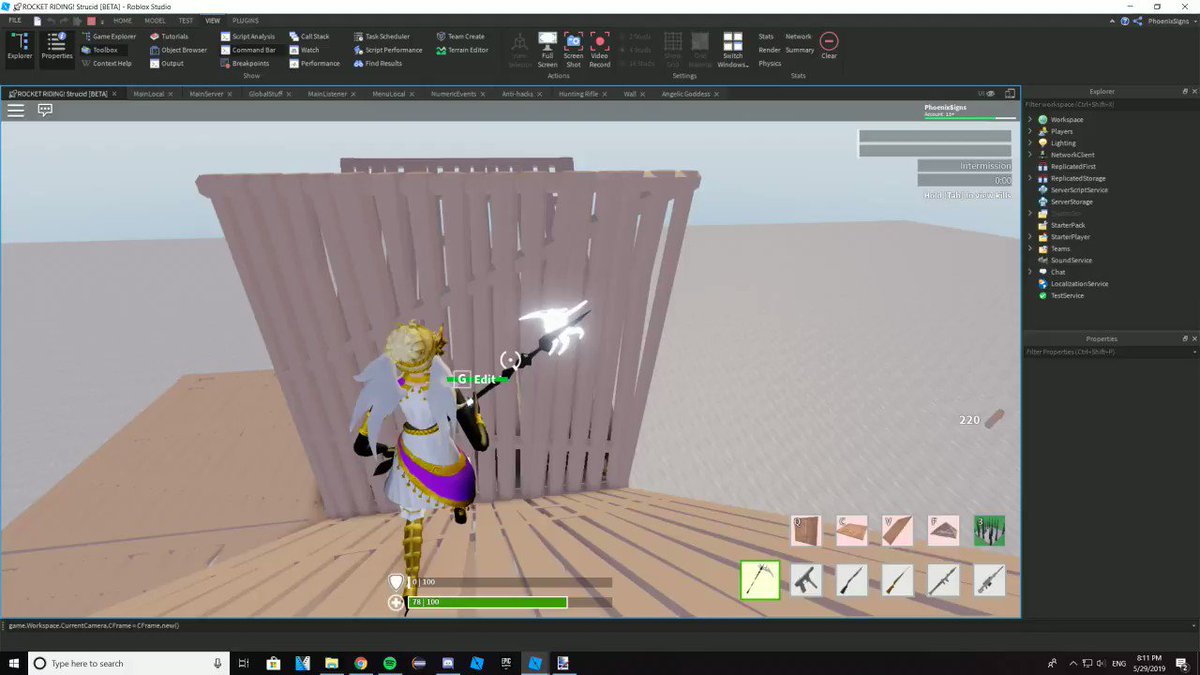1200x675 pixels.
Task: Select the stairs build piece slot
Action: (x=898, y=530)
